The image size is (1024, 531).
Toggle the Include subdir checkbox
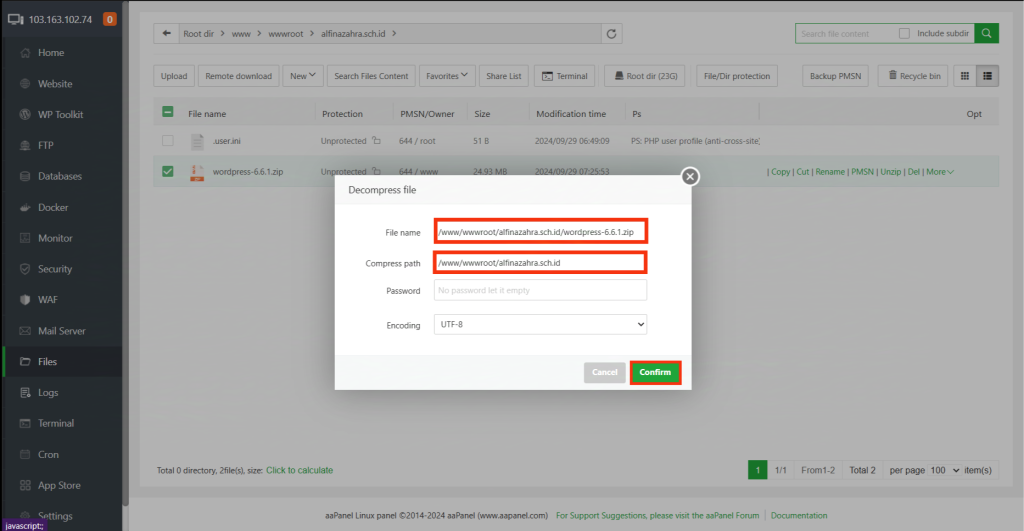pyautogui.click(x=904, y=33)
